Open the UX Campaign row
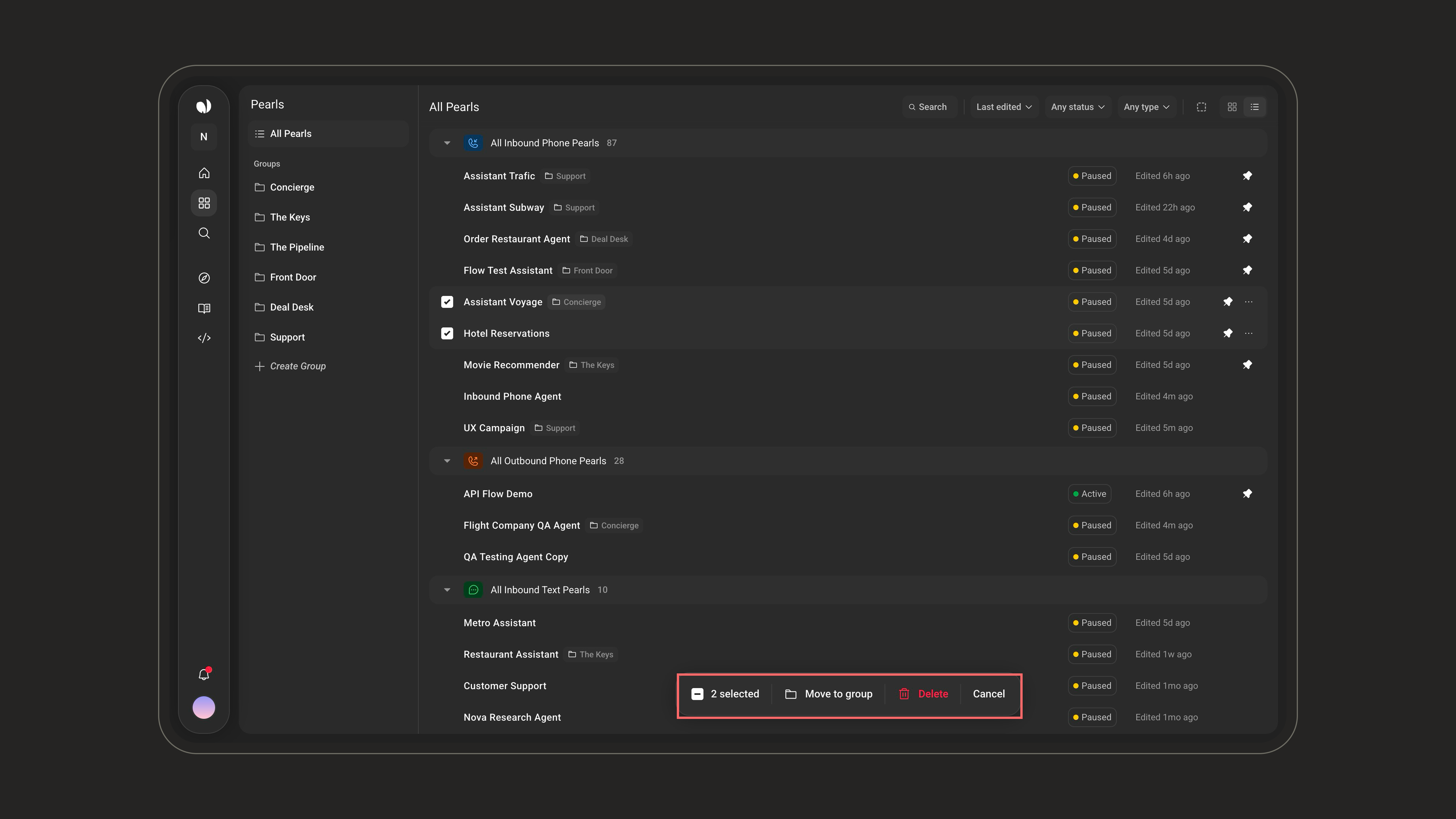 848,428
